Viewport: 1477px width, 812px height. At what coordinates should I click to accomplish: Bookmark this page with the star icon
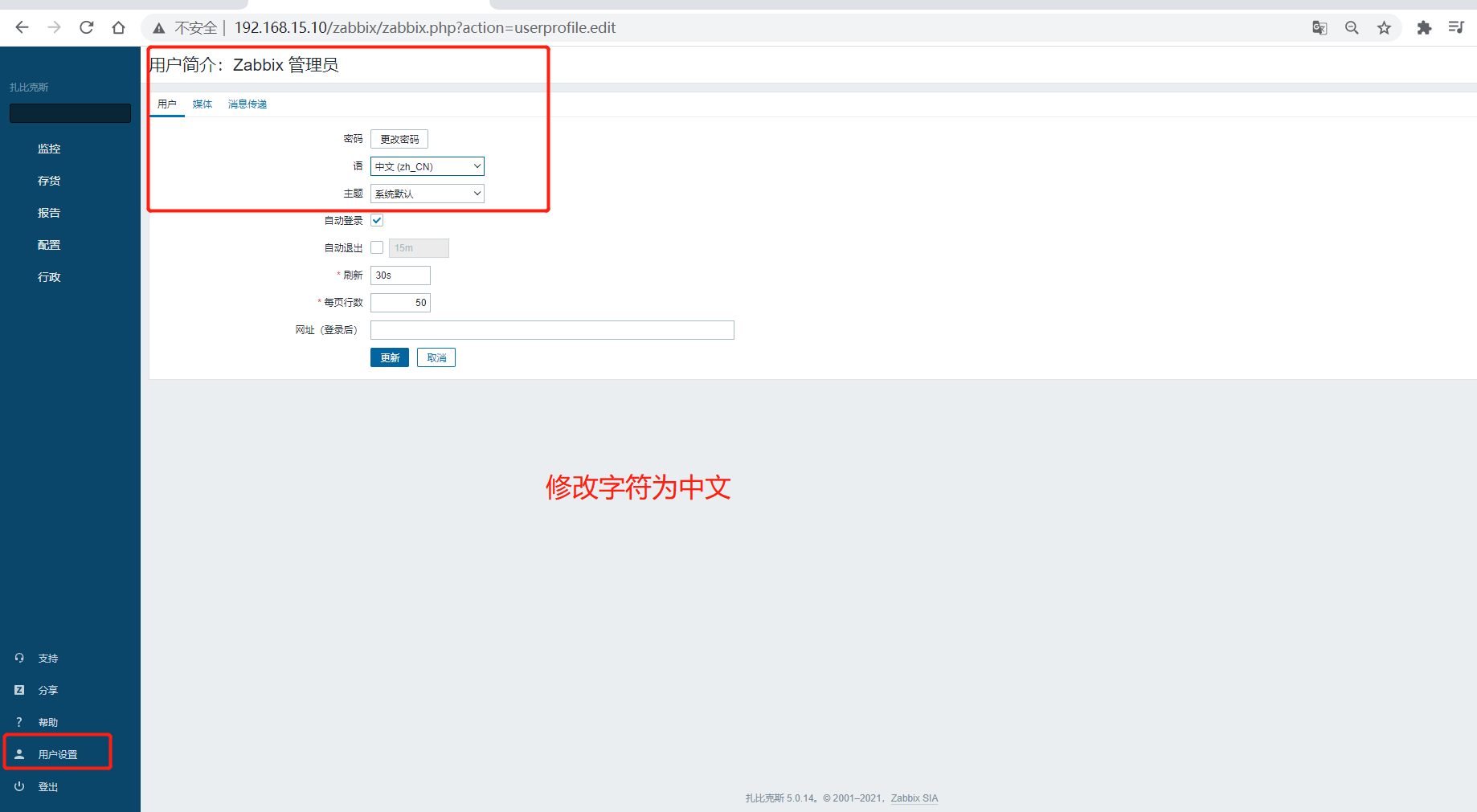[1384, 27]
